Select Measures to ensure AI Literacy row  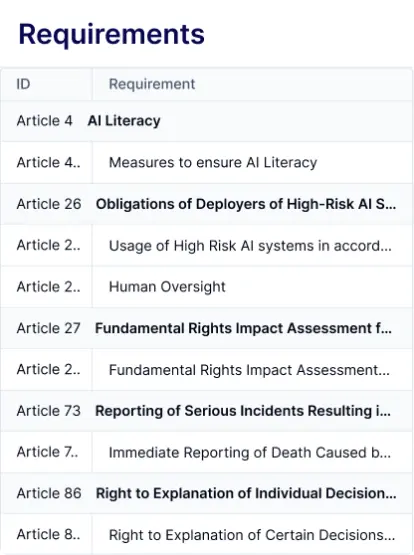pyautogui.click(x=207, y=162)
